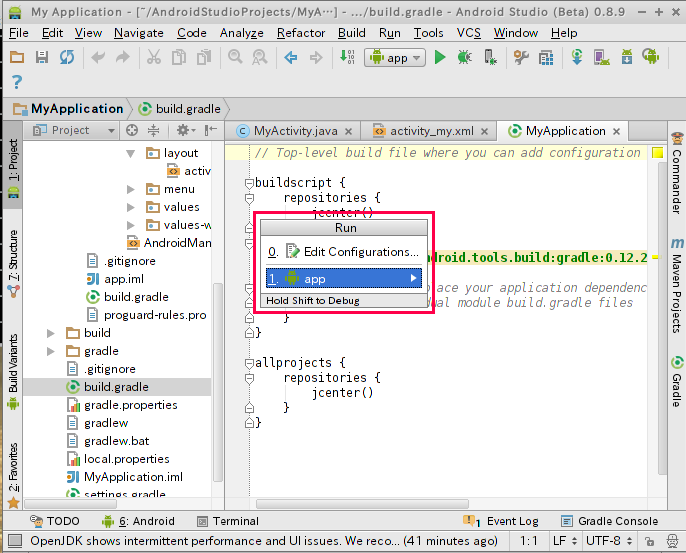This screenshot has width=686, height=553.
Task: Expand the gradle folder
Action: [51, 351]
